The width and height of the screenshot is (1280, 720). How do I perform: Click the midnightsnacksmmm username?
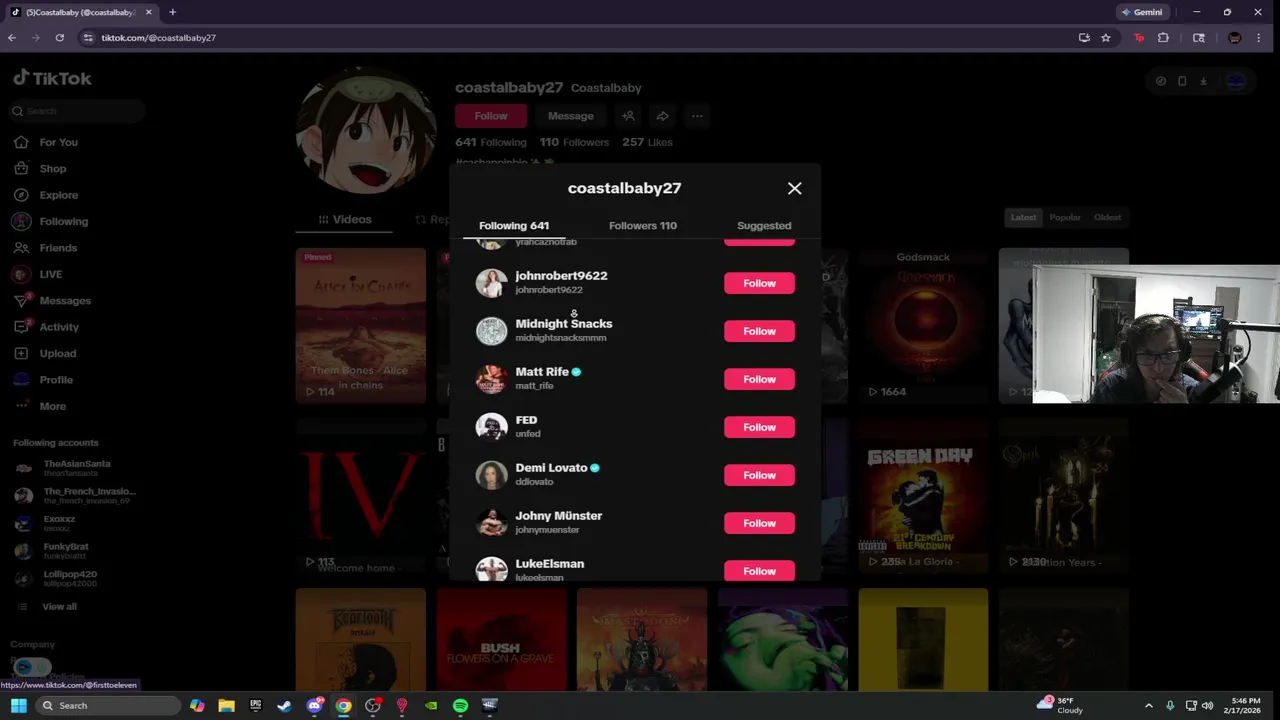tap(560, 338)
